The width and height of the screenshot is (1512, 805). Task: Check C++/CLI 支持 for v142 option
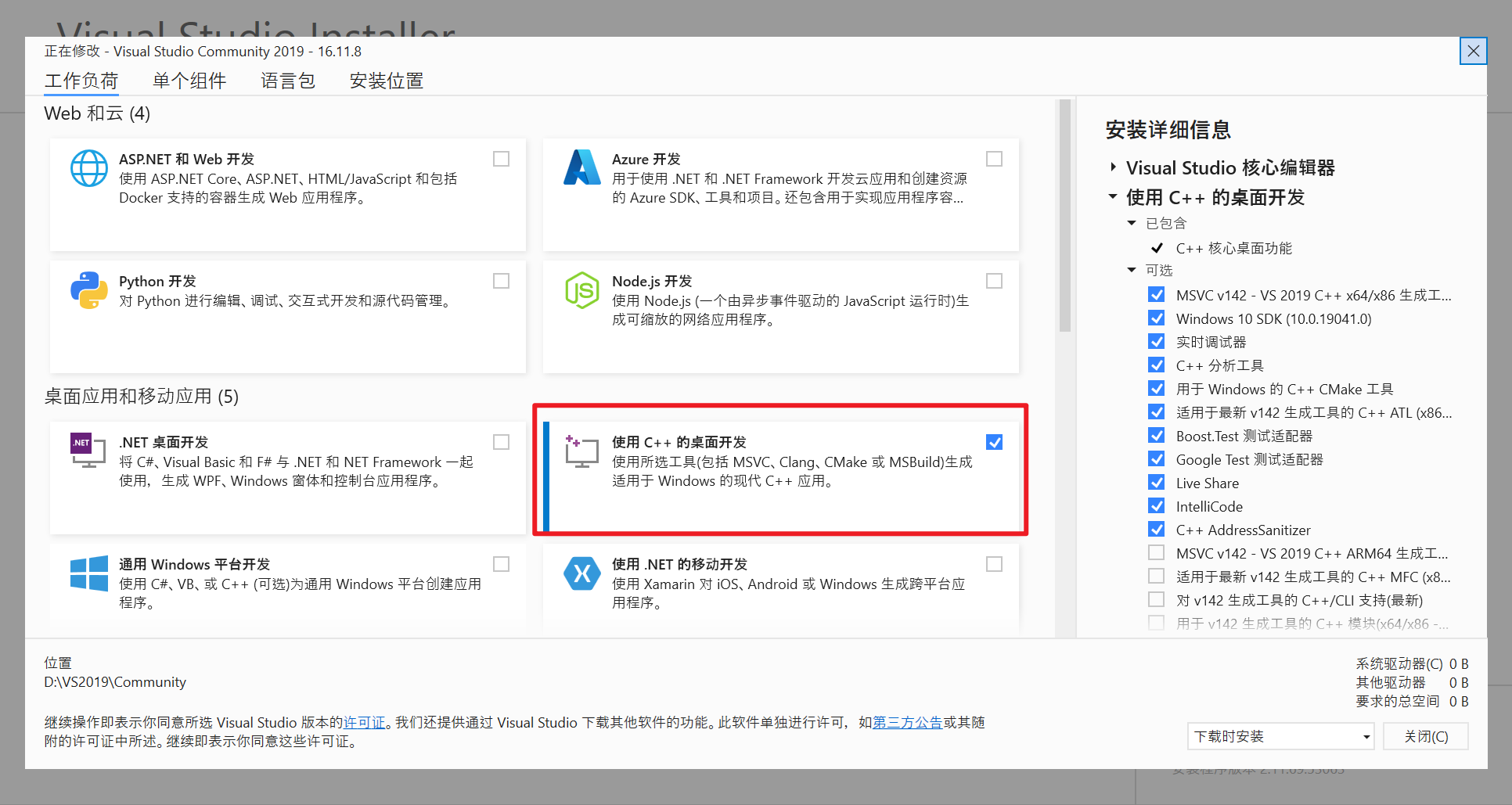[x=1156, y=599]
